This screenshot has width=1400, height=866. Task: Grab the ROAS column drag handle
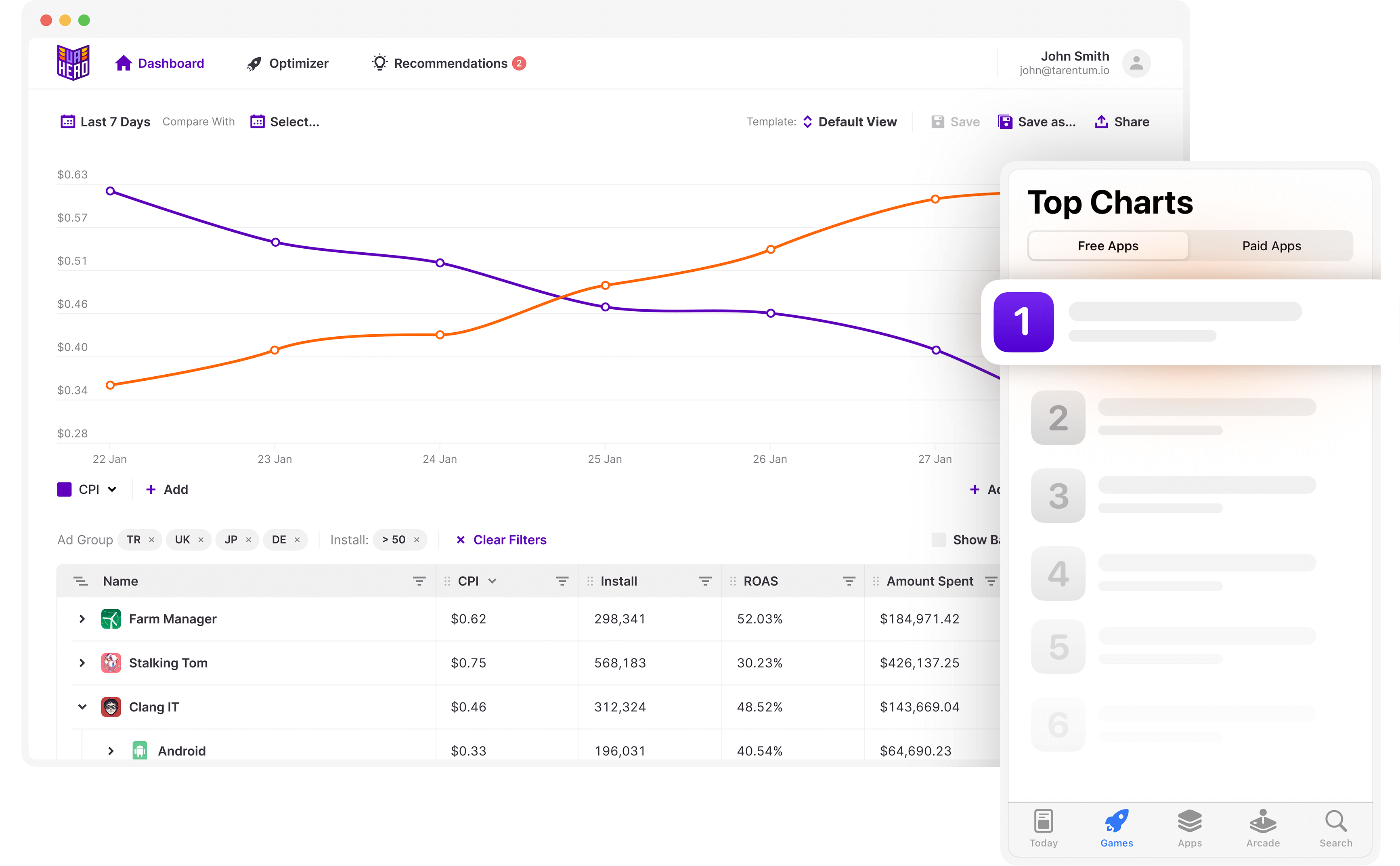(x=733, y=581)
